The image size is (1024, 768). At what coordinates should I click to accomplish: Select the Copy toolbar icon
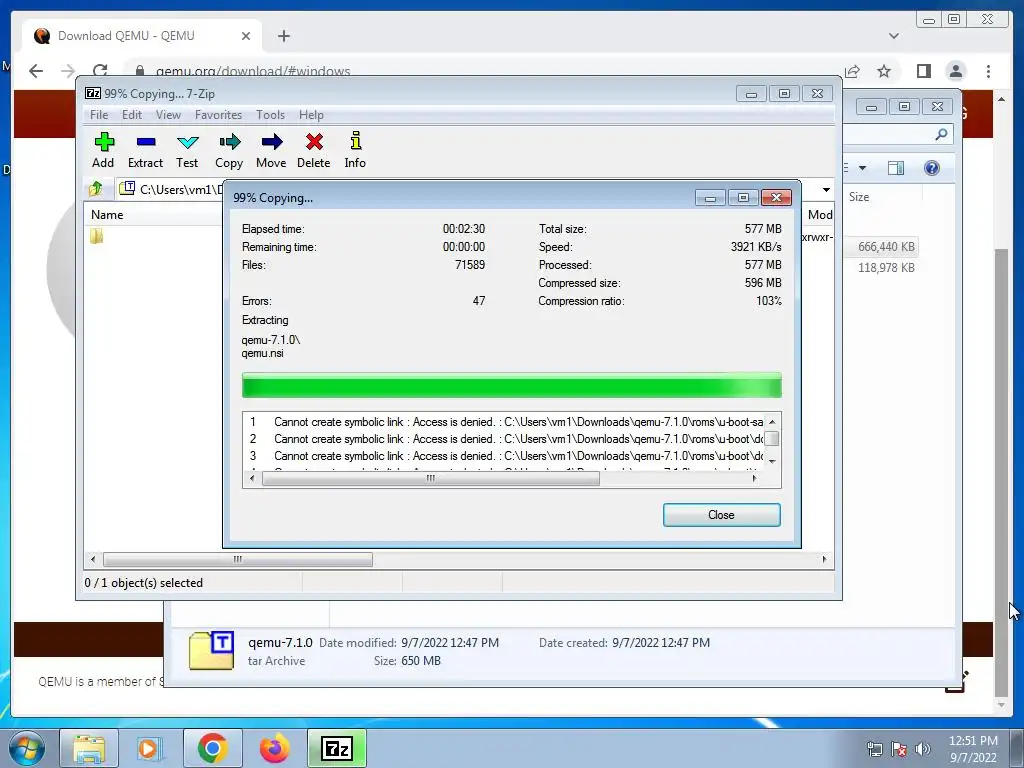229,150
